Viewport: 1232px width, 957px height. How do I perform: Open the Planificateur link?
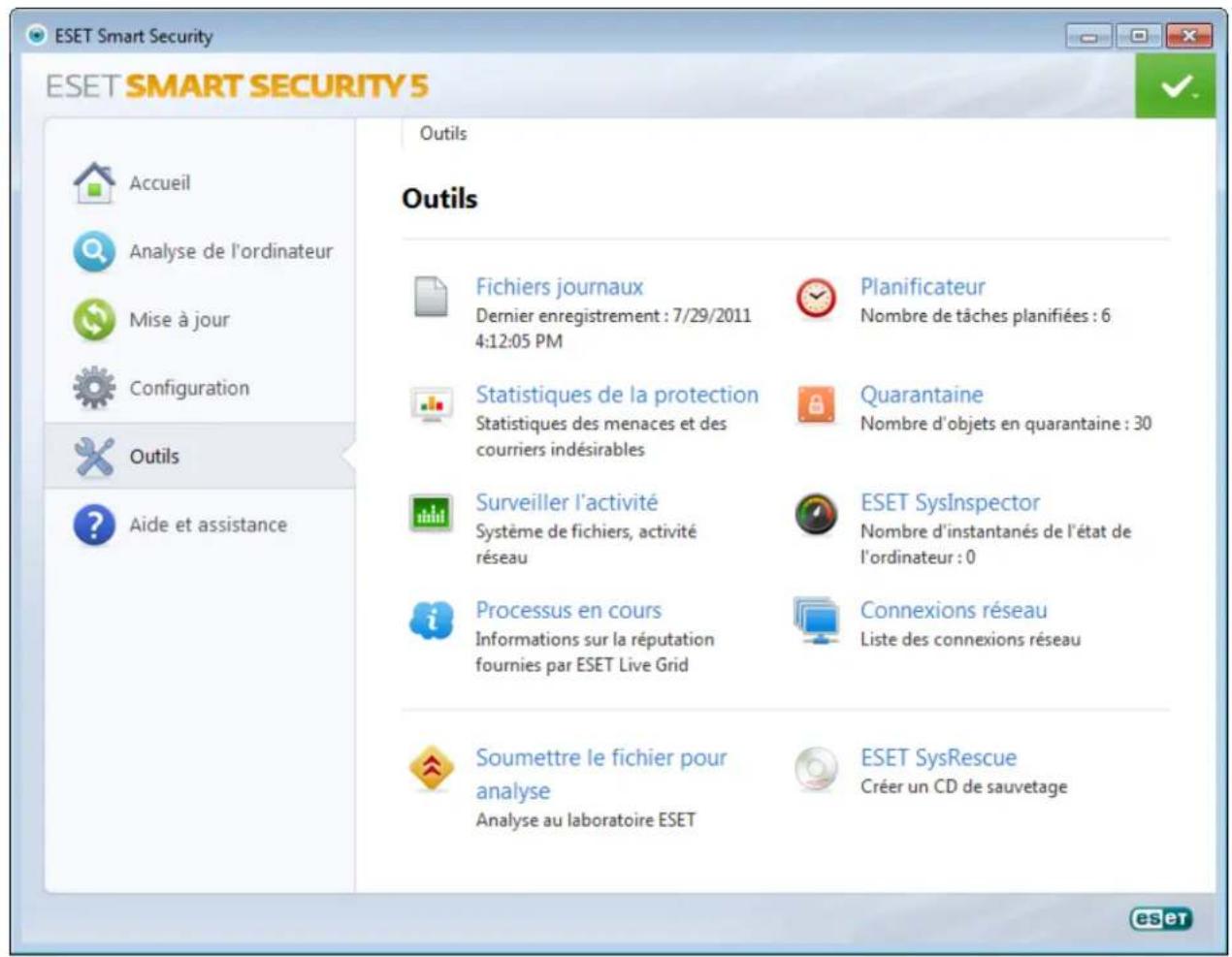(x=923, y=287)
